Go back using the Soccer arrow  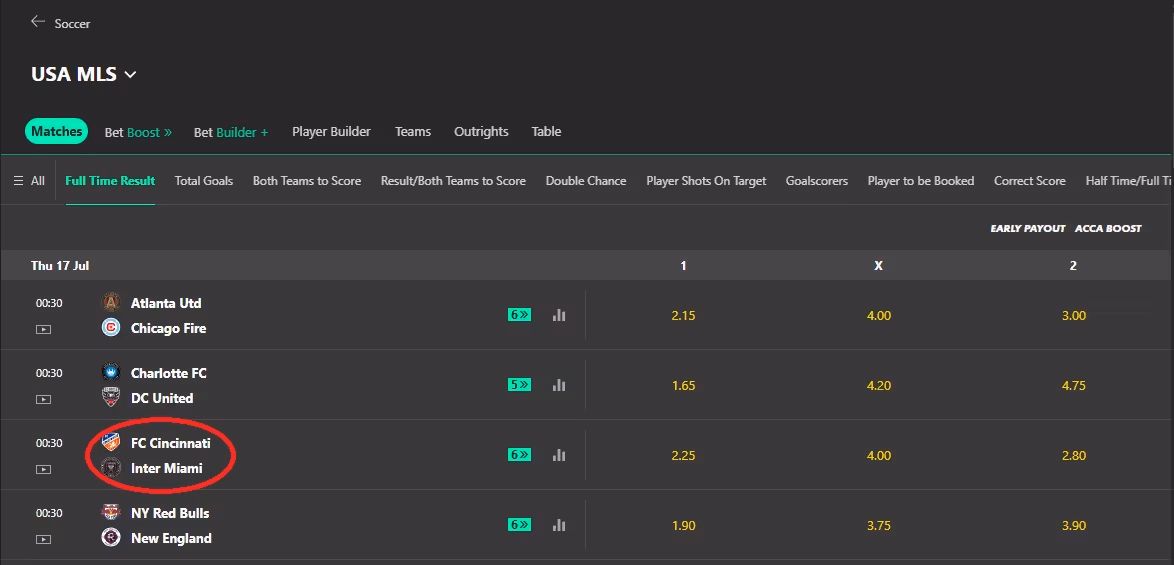pyautogui.click(x=37, y=22)
